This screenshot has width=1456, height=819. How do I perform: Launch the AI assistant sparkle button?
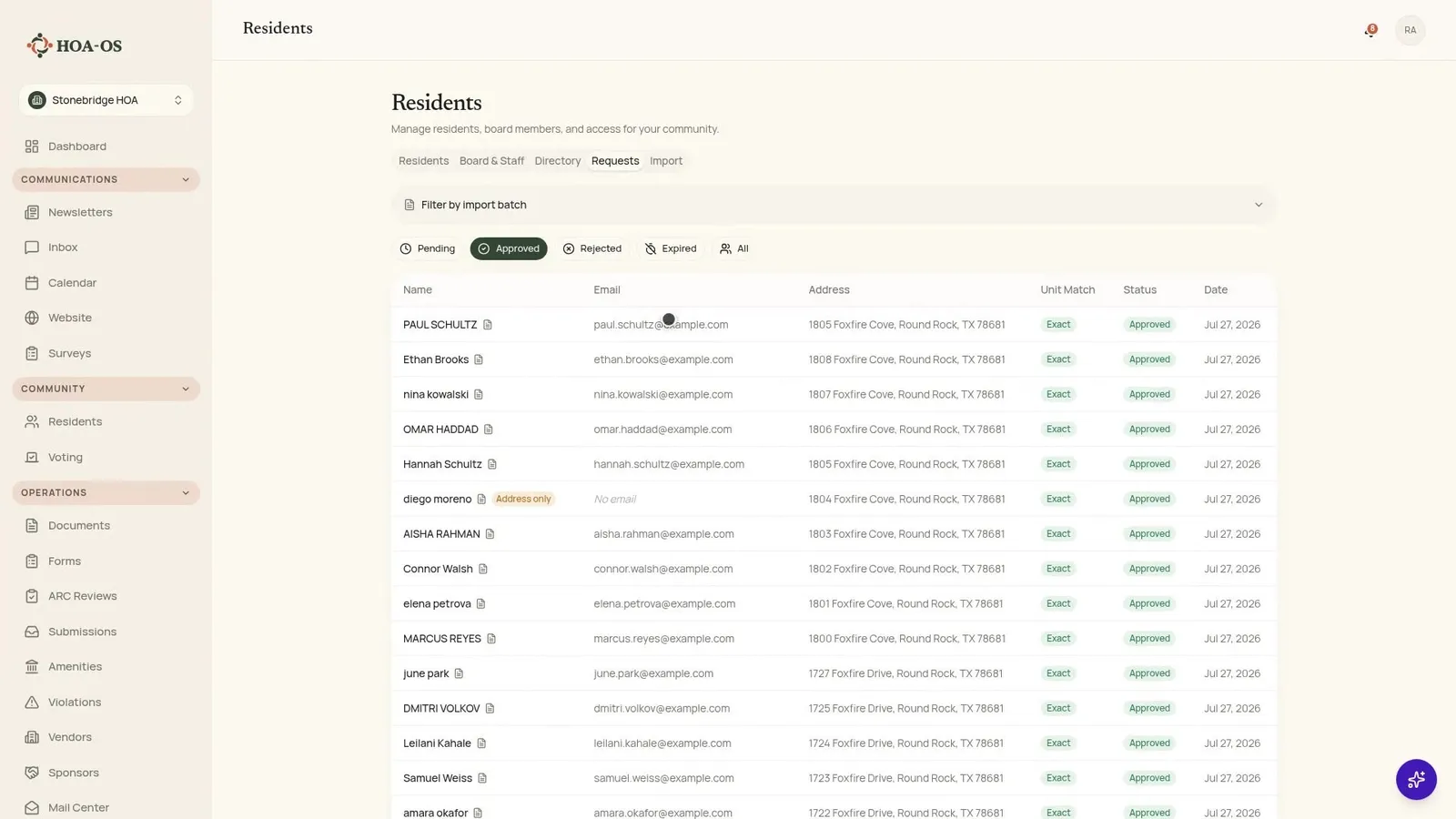1416,780
